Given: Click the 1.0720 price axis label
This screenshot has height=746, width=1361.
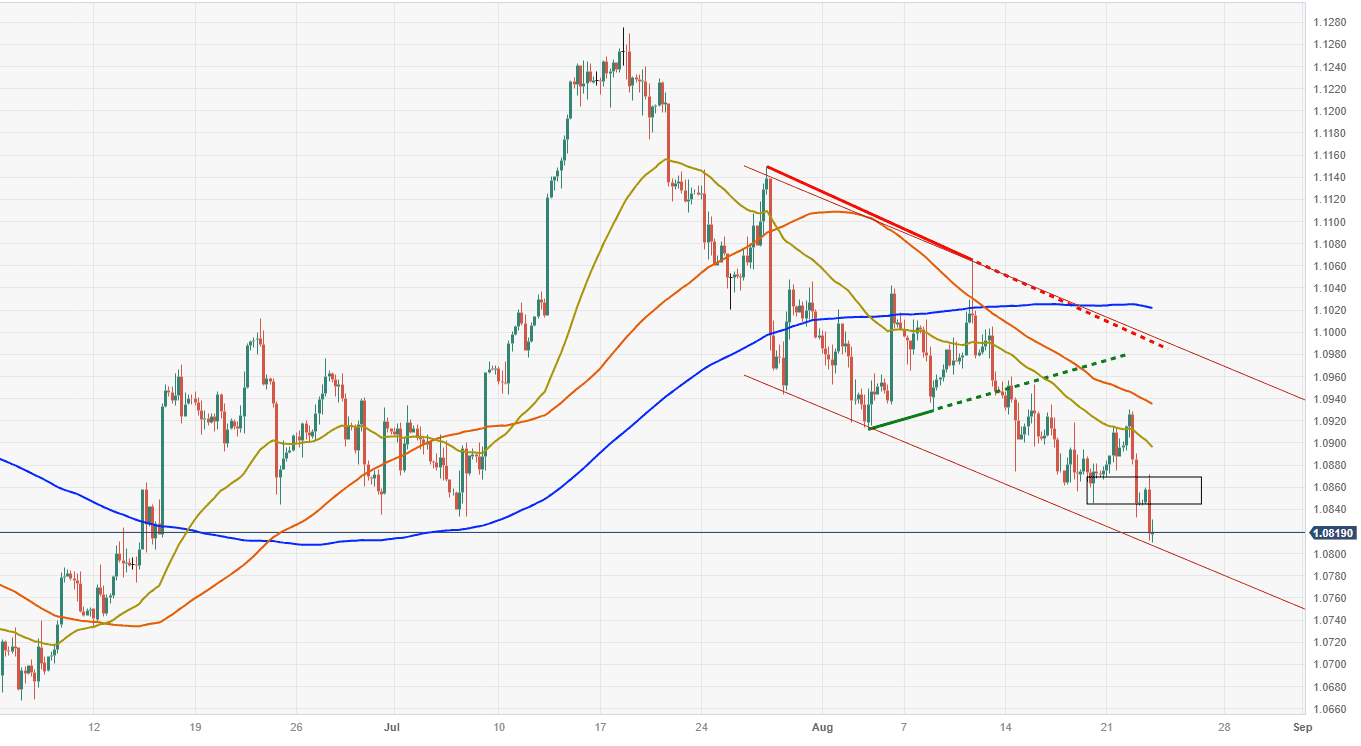Looking at the screenshot, I should 1331,642.
